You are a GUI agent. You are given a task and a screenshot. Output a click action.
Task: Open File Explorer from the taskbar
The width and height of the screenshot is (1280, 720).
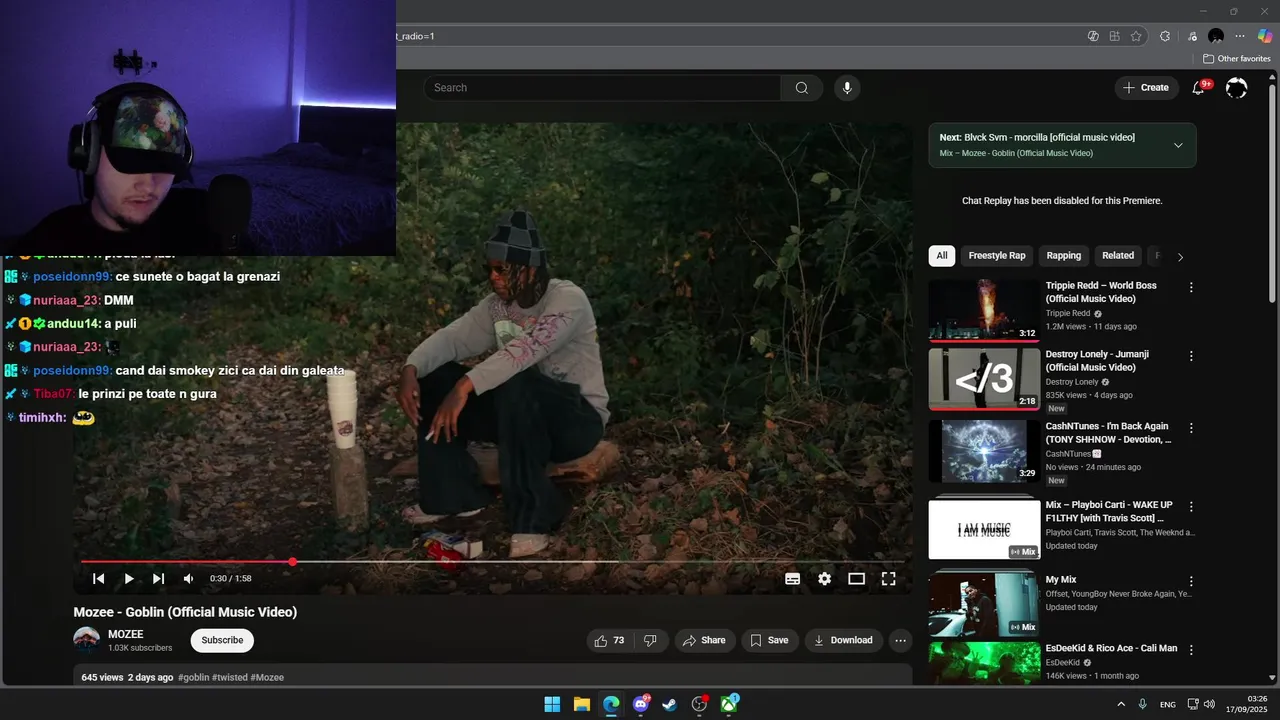pos(581,705)
